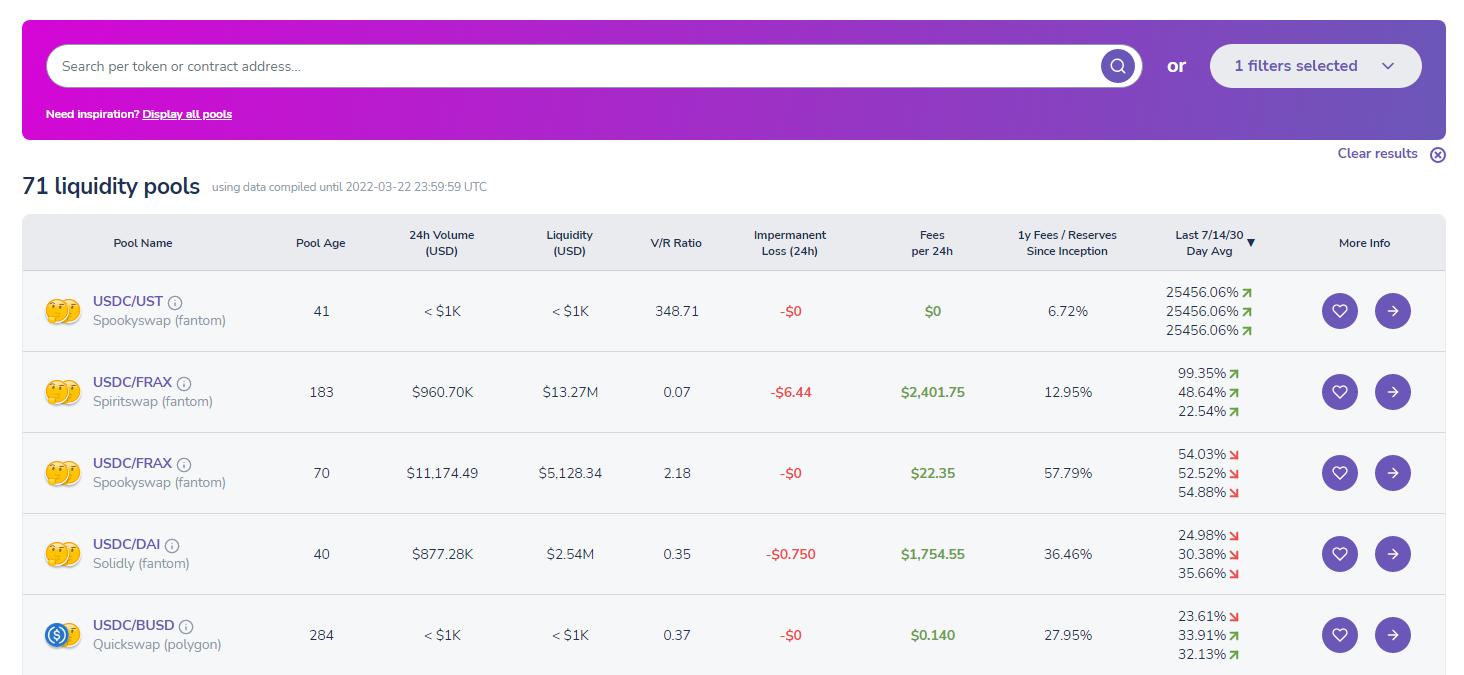Open USDC/DAI pool name link

tap(126, 544)
